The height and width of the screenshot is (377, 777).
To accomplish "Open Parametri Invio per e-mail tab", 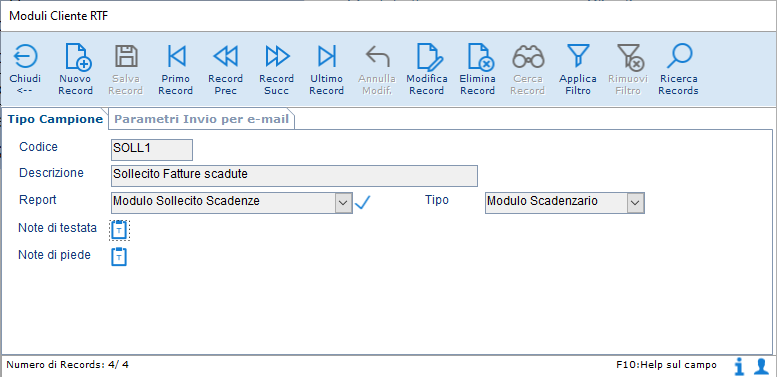I will point(202,119).
